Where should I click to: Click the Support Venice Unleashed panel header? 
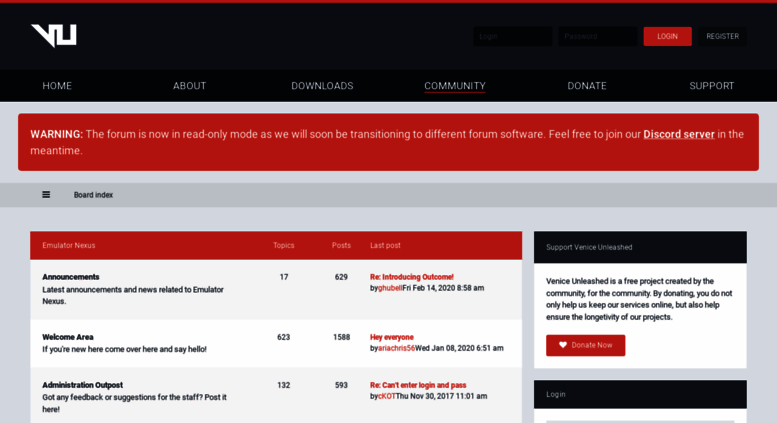pos(640,247)
